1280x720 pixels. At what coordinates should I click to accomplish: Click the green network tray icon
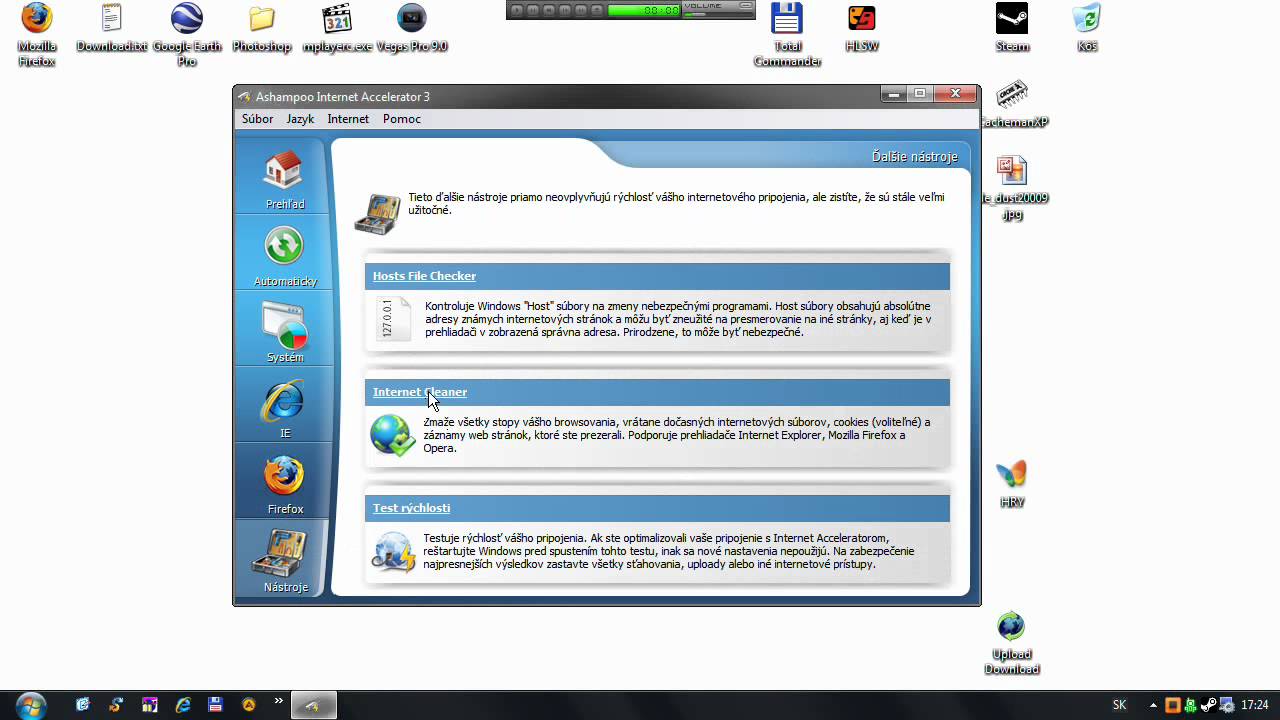click(1190, 705)
